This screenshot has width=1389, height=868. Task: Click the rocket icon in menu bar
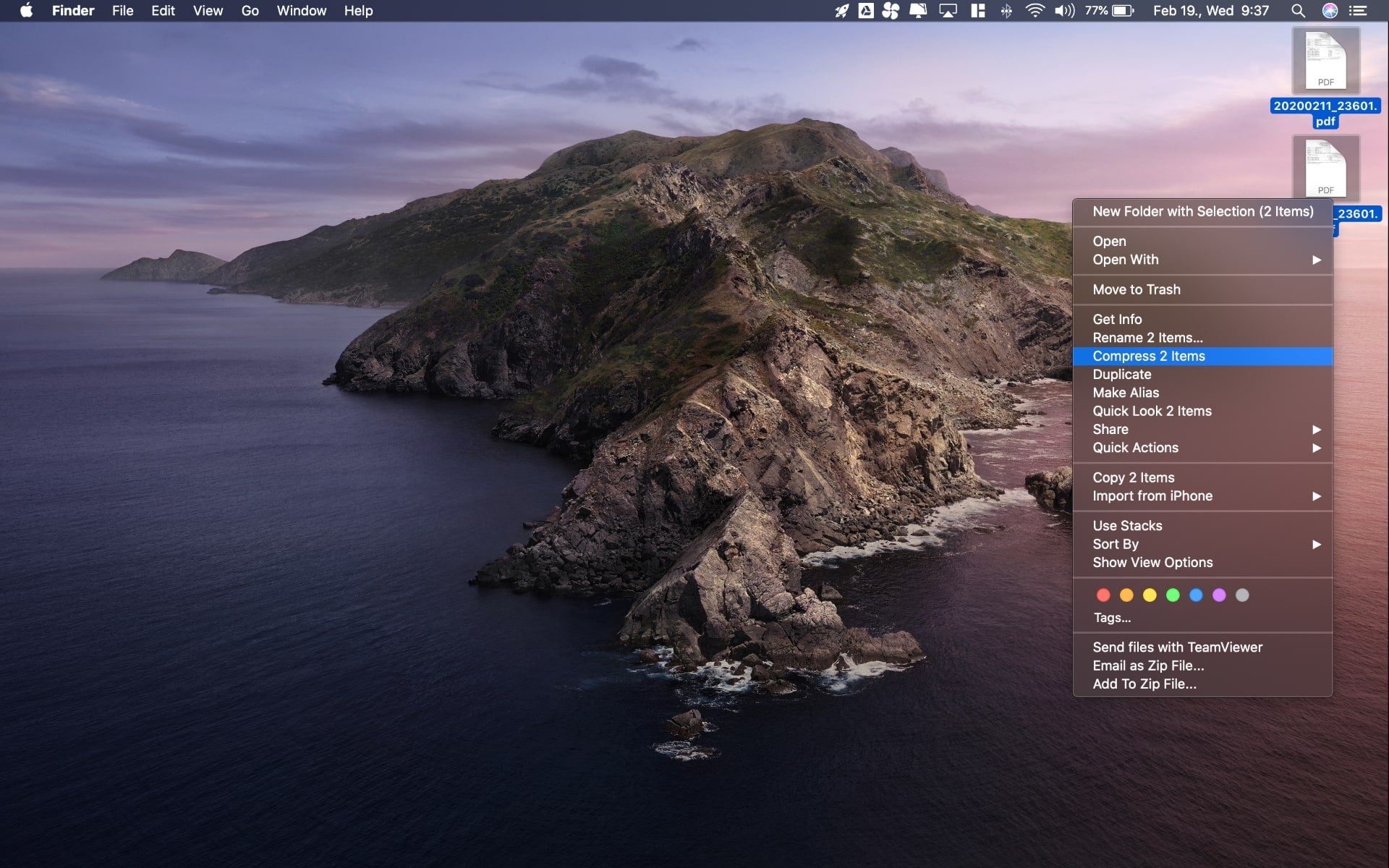841,11
